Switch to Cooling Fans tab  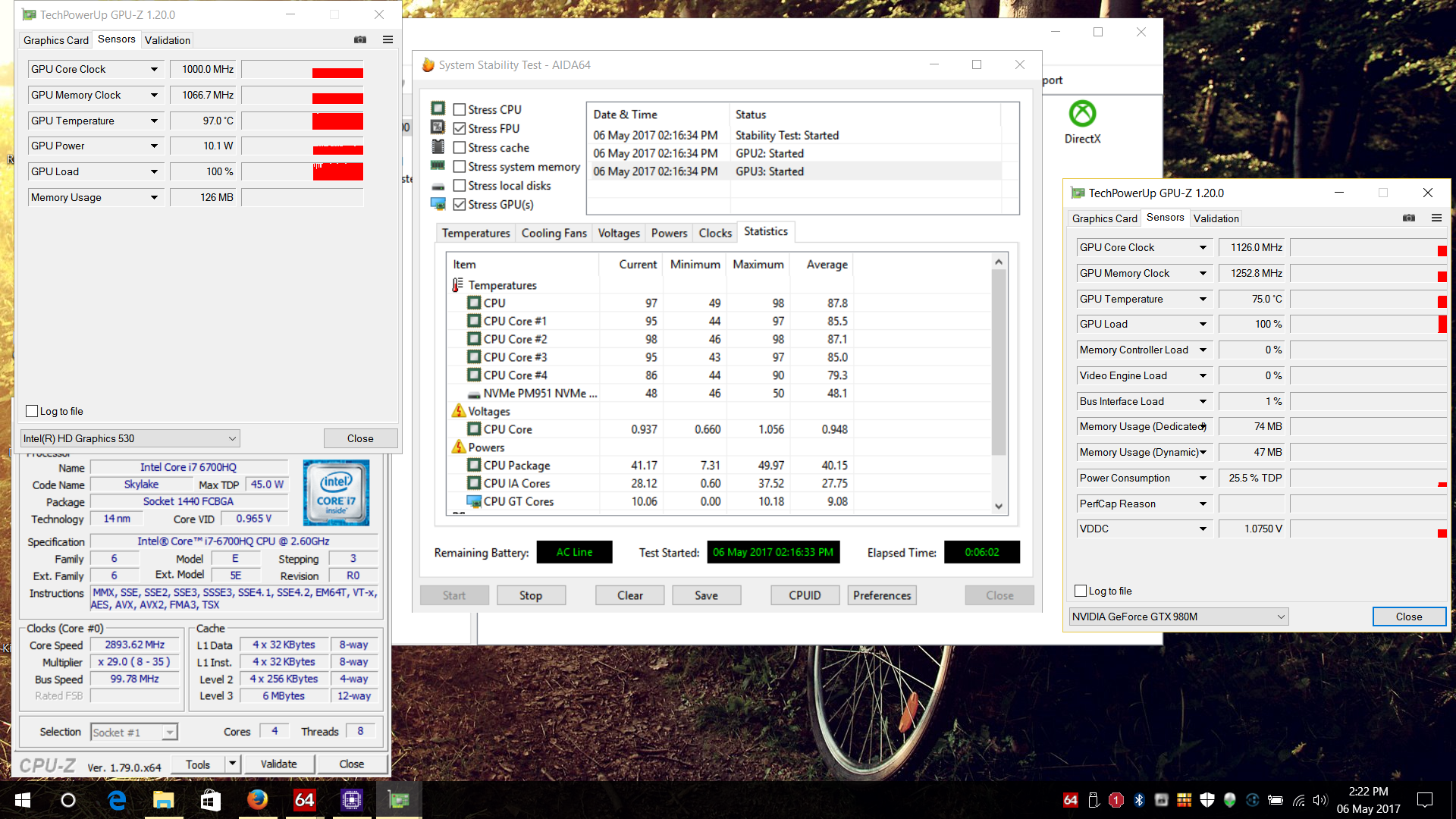tap(554, 233)
